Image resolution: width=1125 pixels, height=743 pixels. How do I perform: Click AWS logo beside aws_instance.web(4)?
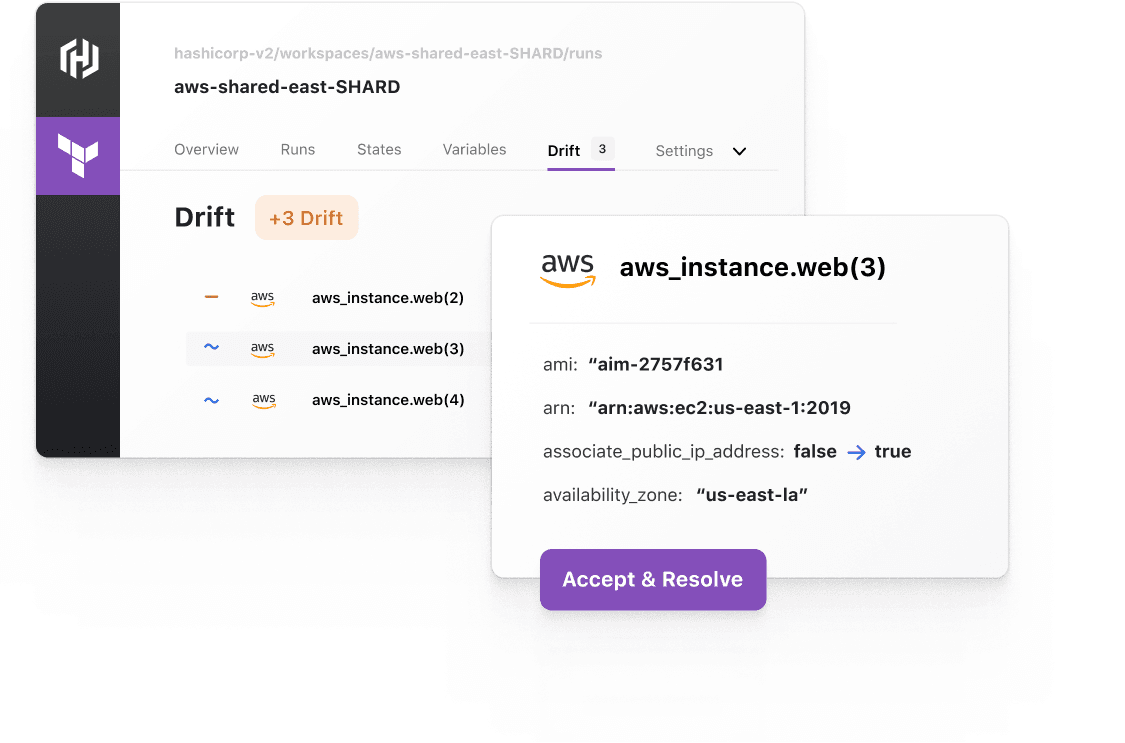[263, 400]
